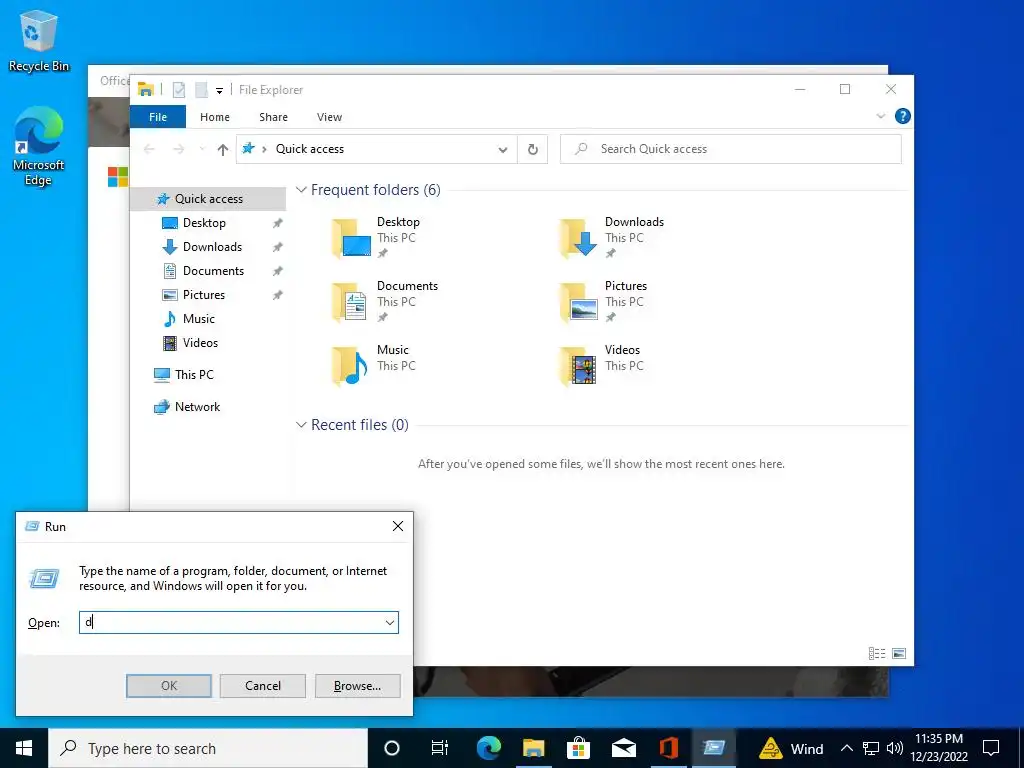Click Quick access in the address bar
This screenshot has height=768, width=1024.
tap(310, 149)
